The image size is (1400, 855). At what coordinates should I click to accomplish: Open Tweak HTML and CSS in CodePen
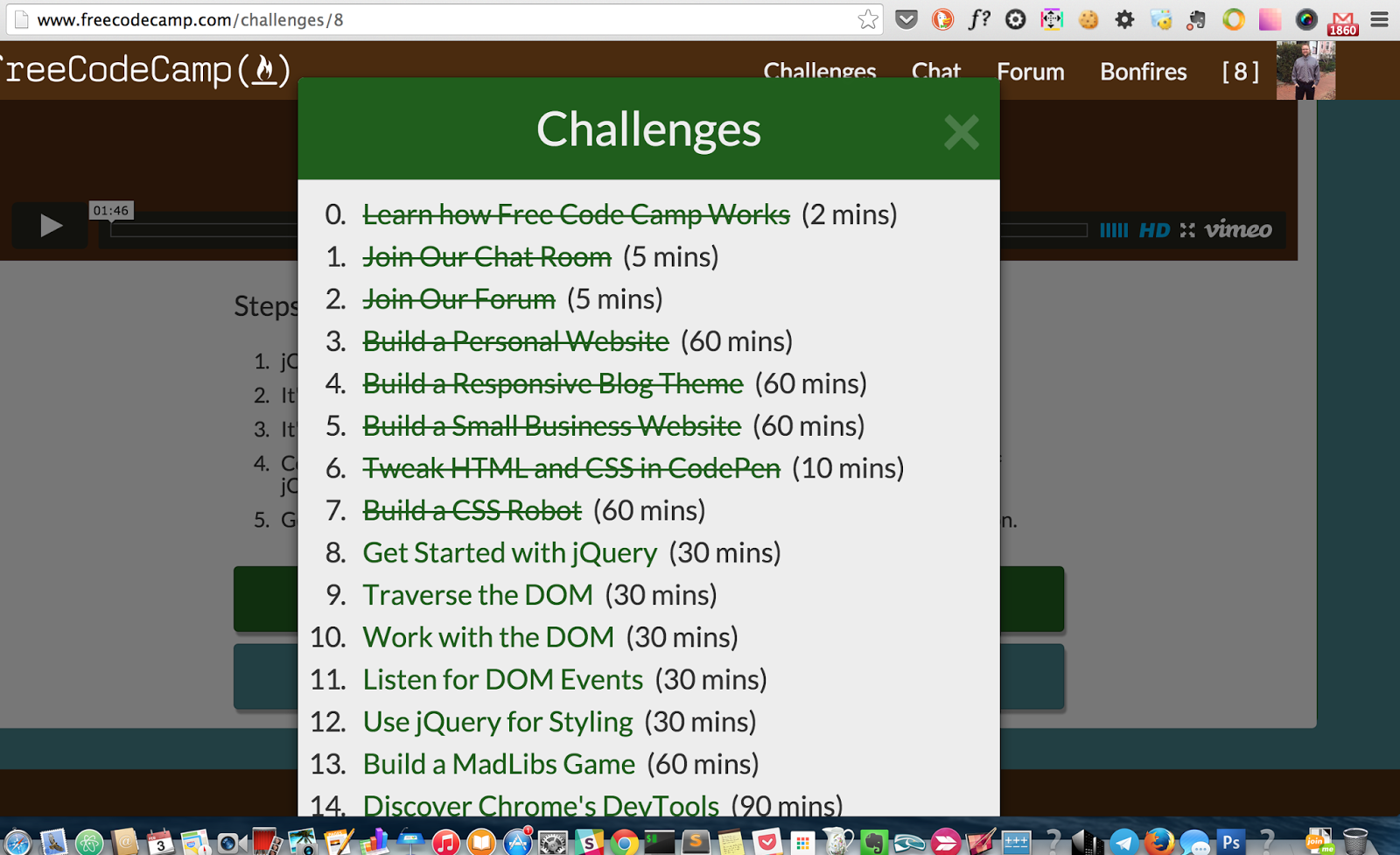pyautogui.click(x=571, y=468)
